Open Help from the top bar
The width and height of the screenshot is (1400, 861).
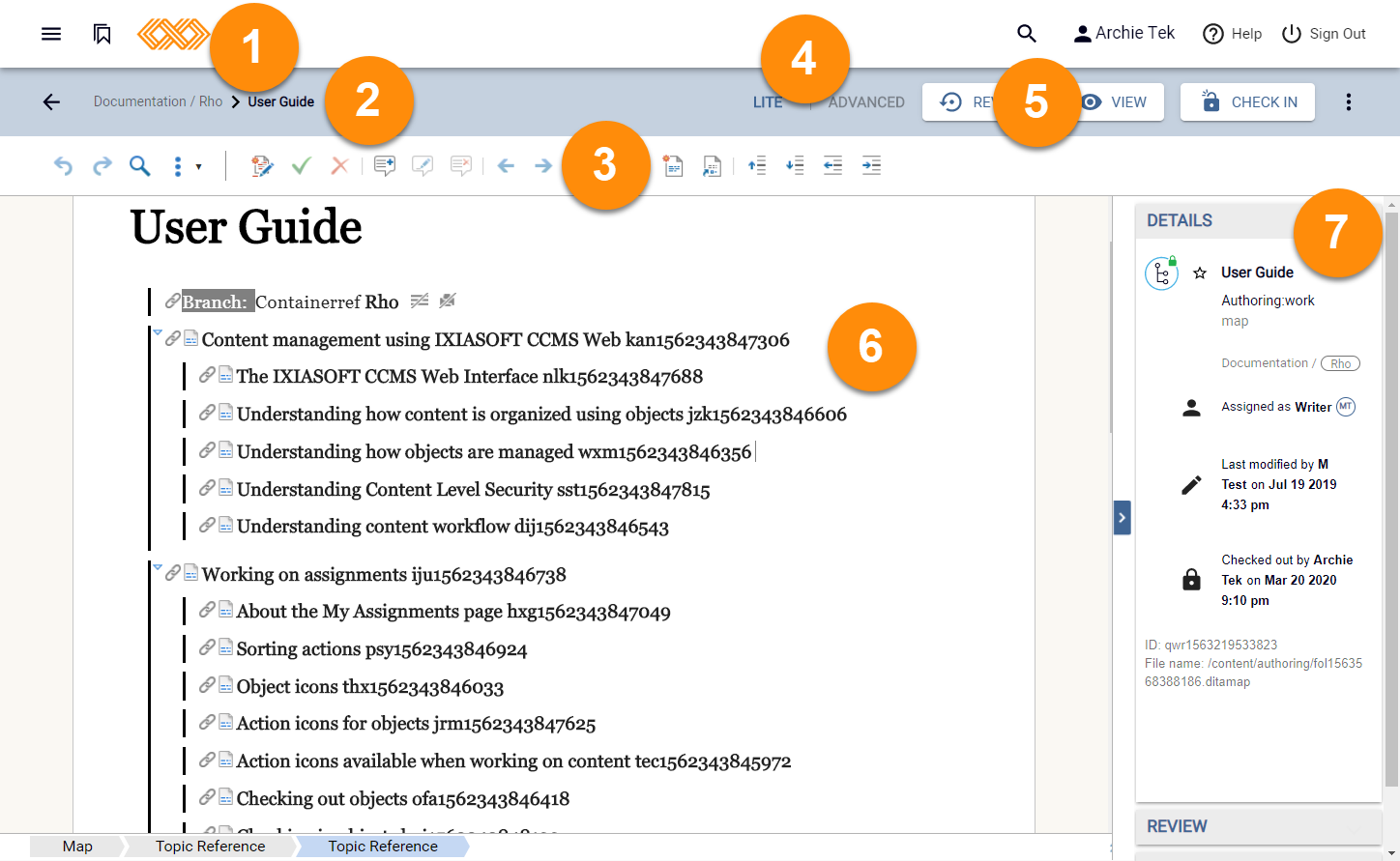click(x=1232, y=34)
